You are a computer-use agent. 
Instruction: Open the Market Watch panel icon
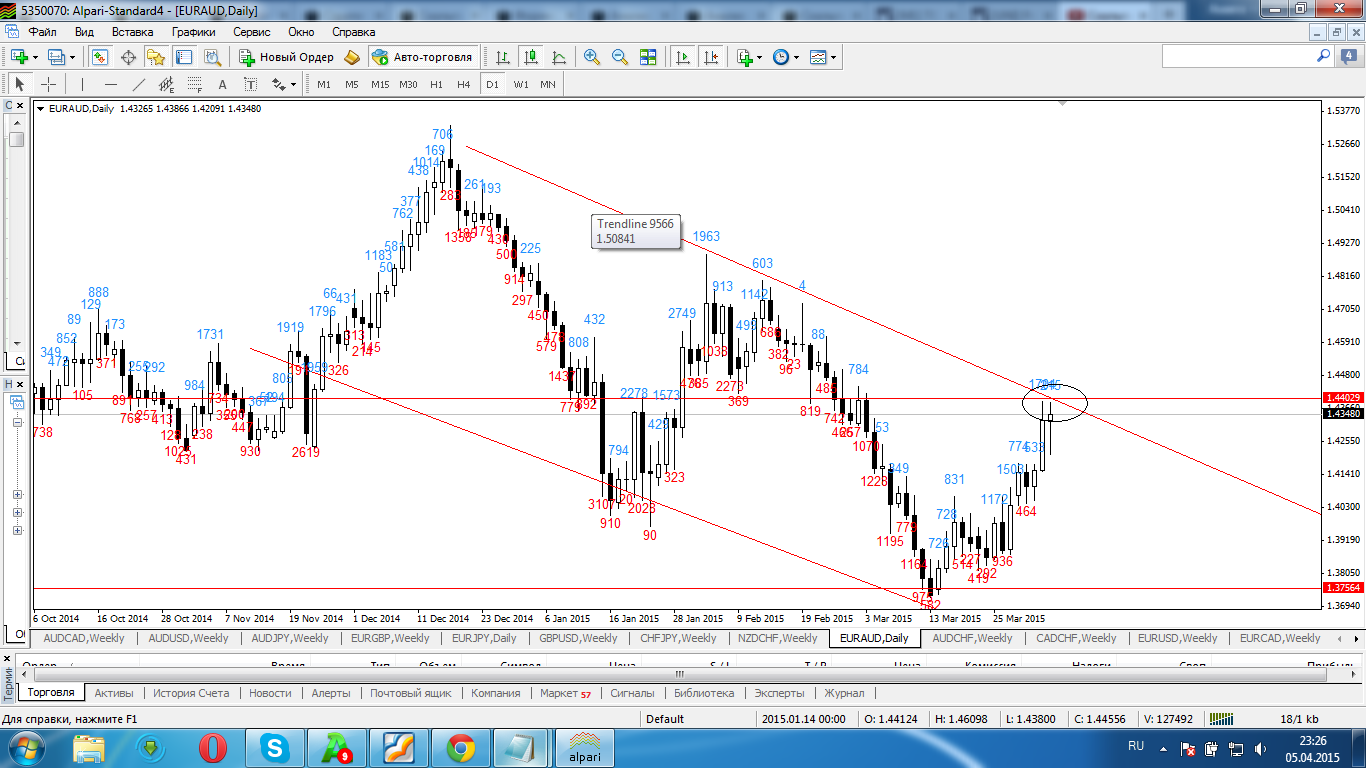[x=100, y=57]
